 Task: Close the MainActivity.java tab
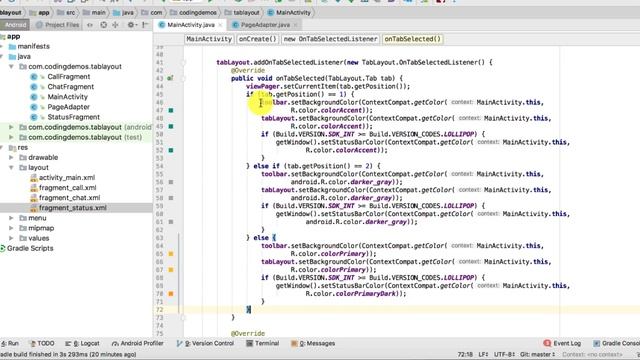tap(220, 25)
